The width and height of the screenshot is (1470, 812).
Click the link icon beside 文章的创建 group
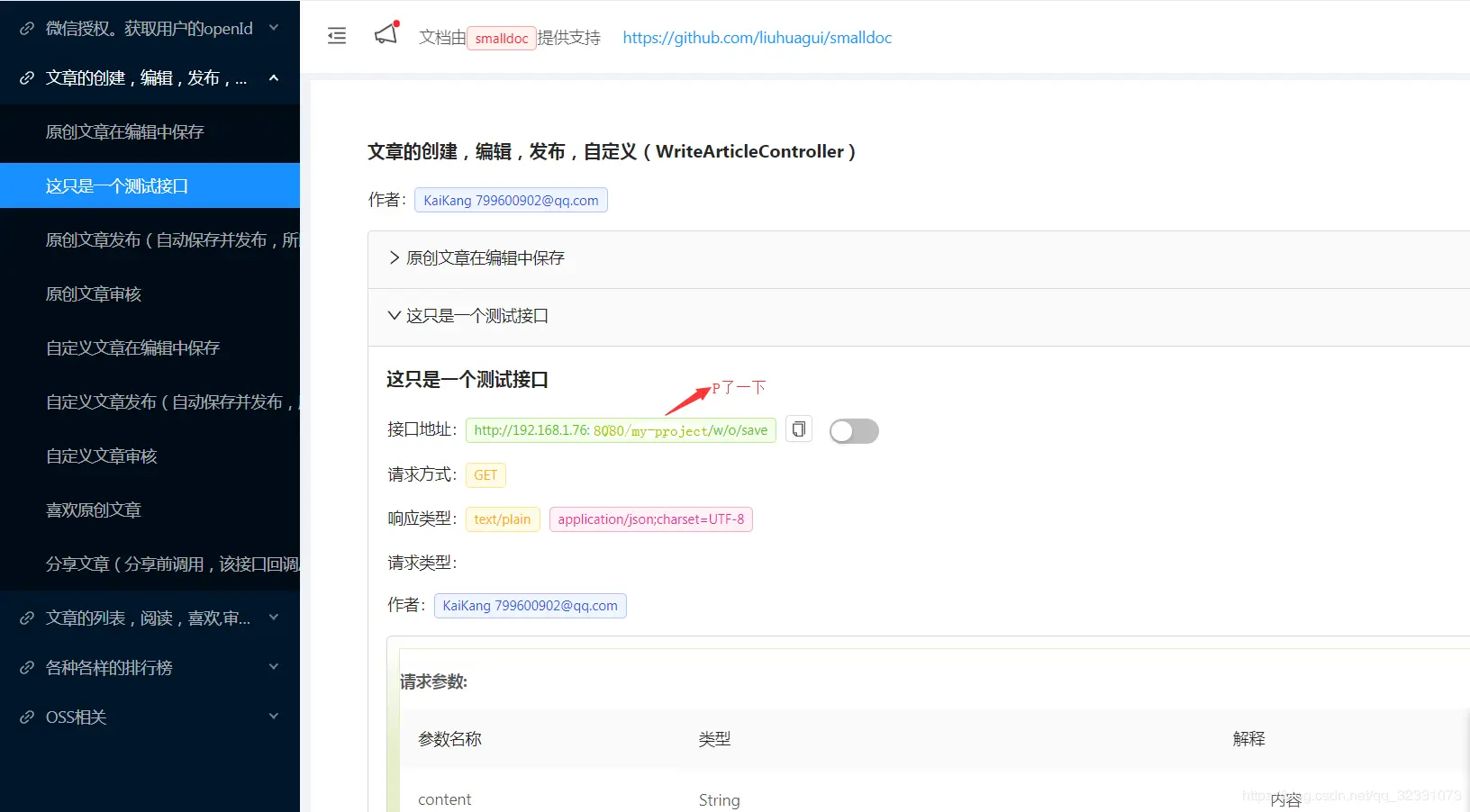pyautogui.click(x=25, y=77)
